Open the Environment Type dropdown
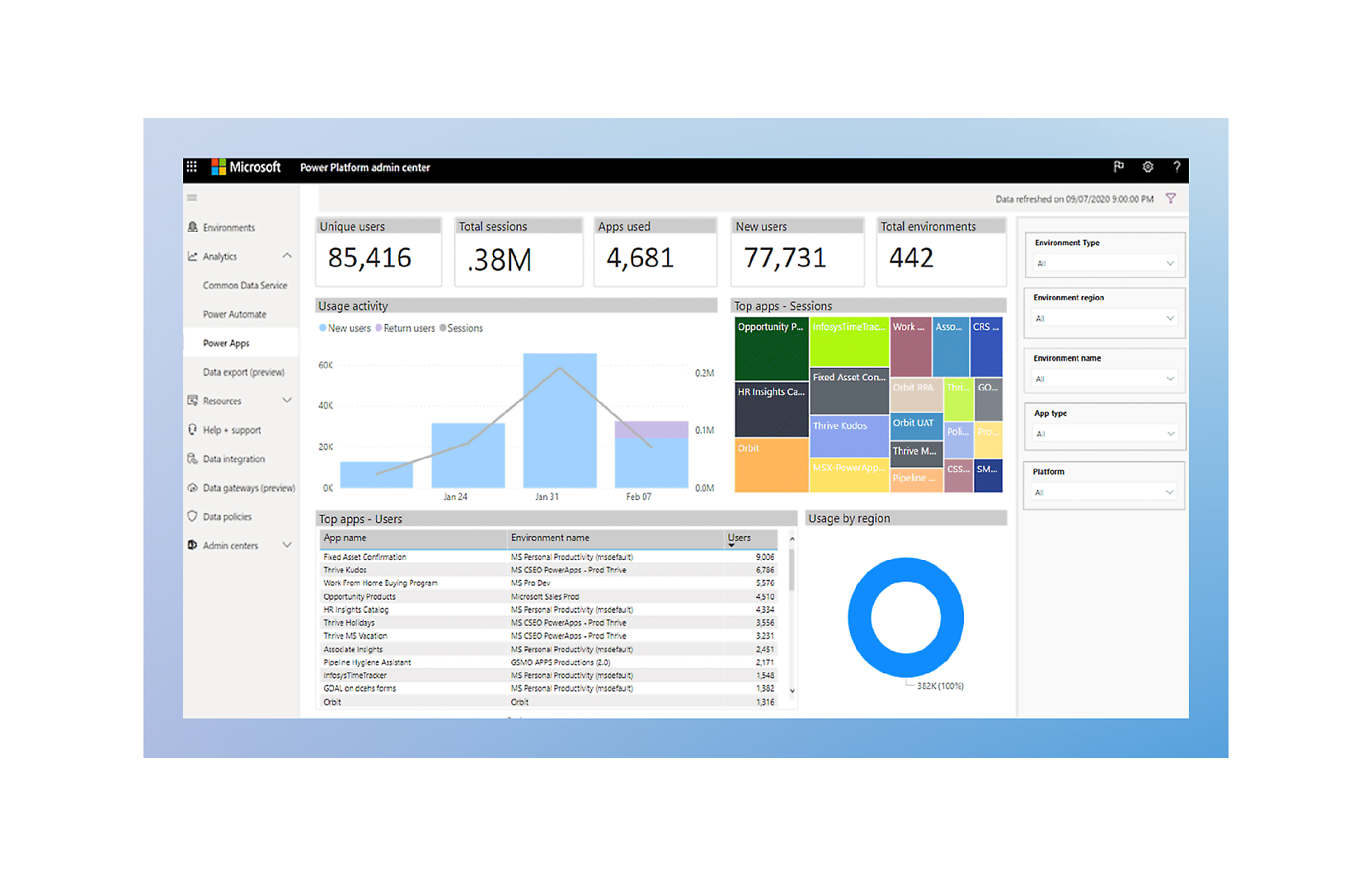The image size is (1372, 876). point(1105,263)
